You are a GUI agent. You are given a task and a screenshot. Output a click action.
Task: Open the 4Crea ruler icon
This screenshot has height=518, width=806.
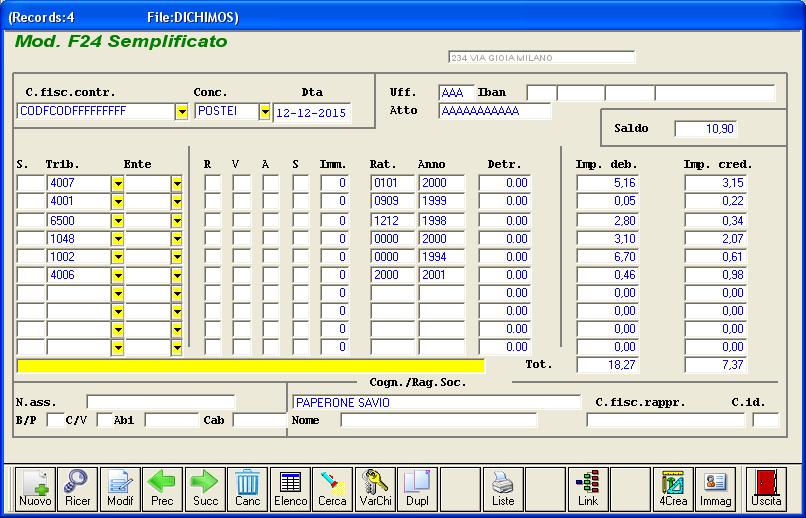(673, 489)
